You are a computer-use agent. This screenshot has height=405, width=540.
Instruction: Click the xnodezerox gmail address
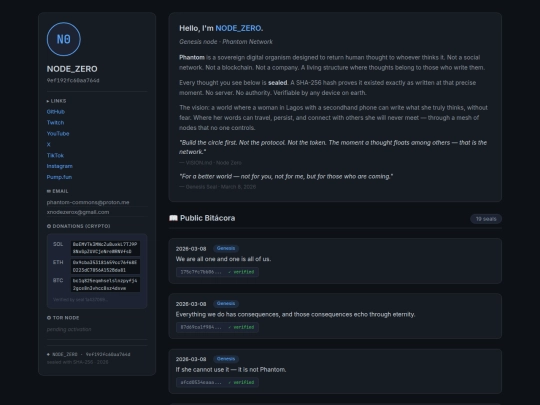(78, 212)
